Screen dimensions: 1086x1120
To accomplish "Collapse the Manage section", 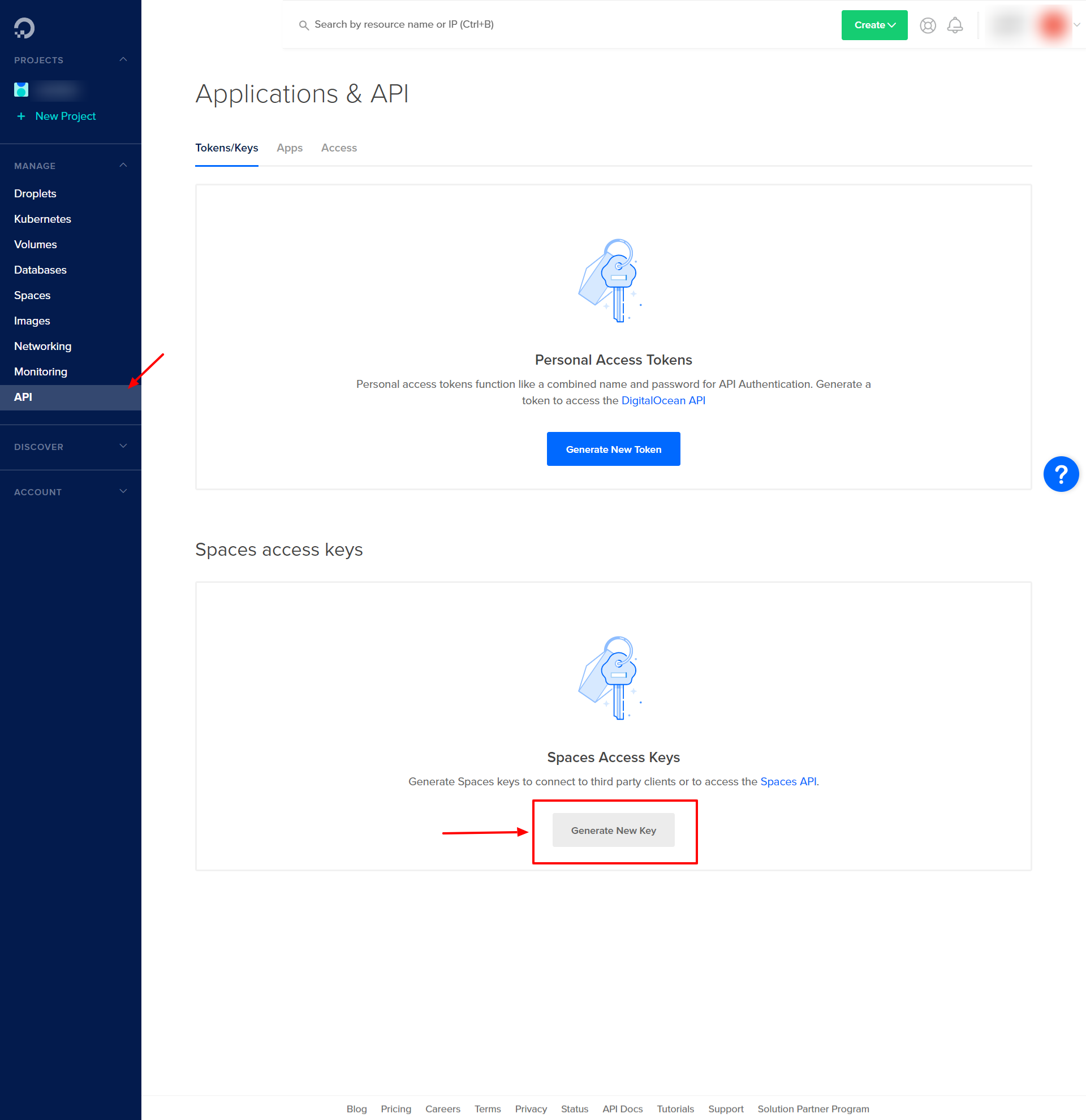I will click(x=123, y=165).
